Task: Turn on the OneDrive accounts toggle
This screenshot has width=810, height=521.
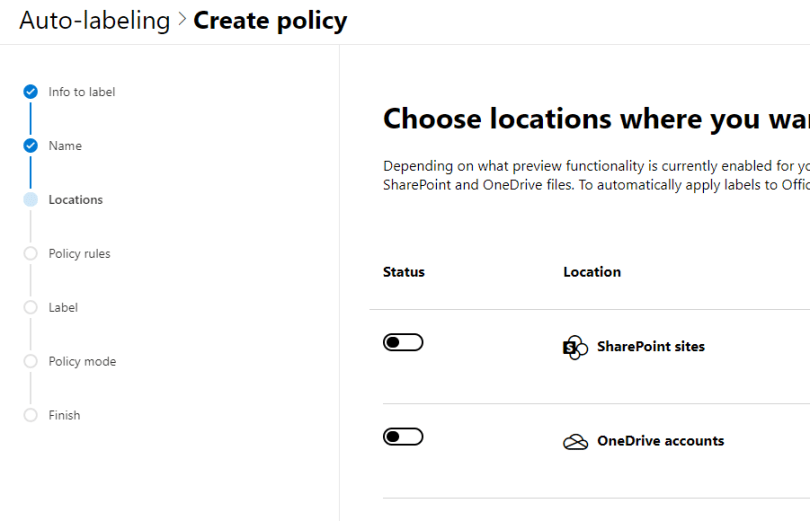Action: (x=403, y=437)
